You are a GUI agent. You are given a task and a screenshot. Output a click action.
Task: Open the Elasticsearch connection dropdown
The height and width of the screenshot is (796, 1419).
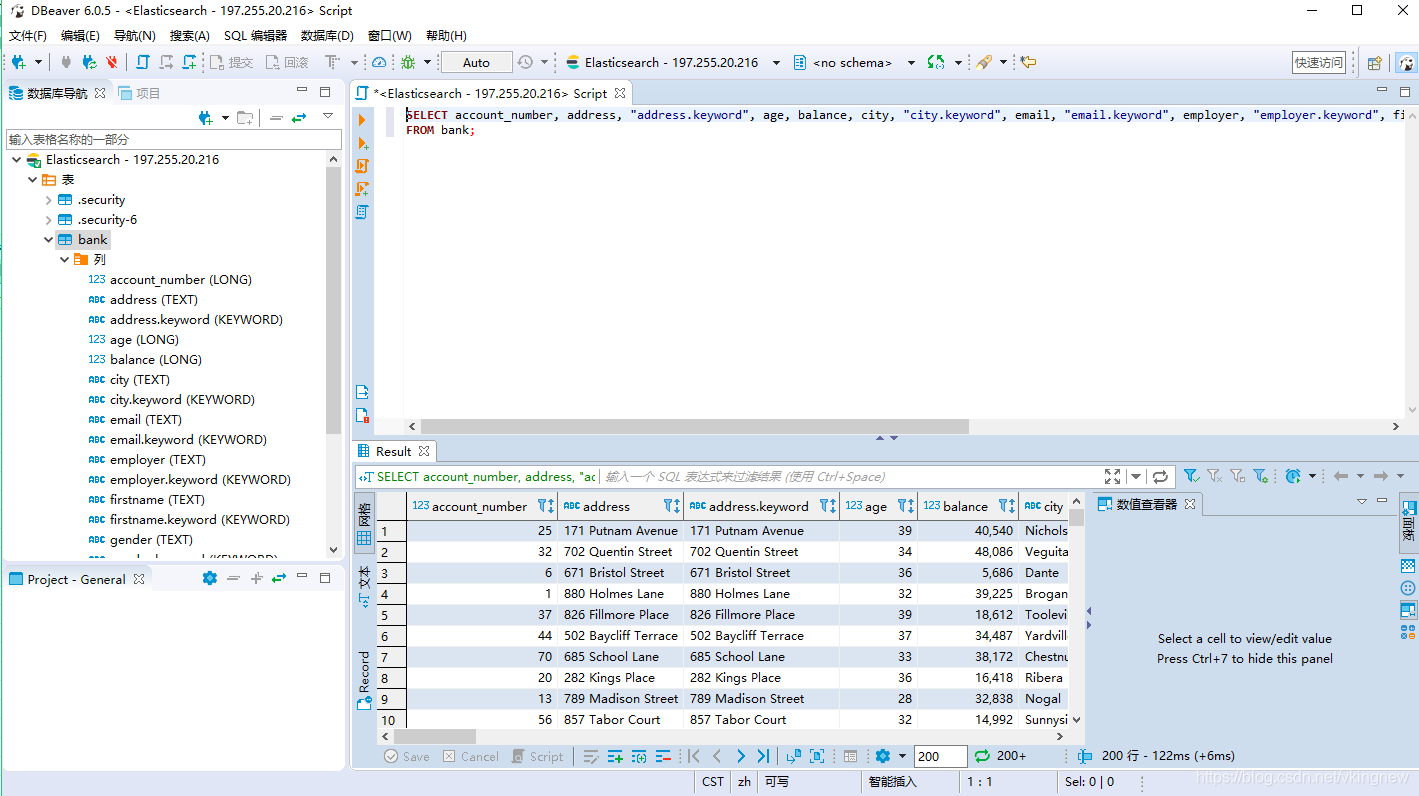click(x=776, y=62)
